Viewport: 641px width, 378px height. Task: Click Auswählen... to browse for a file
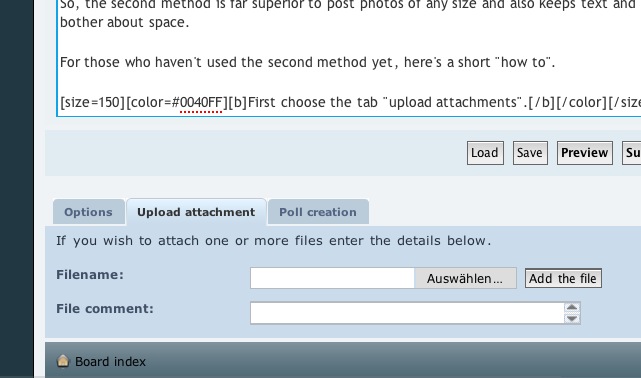(x=465, y=278)
